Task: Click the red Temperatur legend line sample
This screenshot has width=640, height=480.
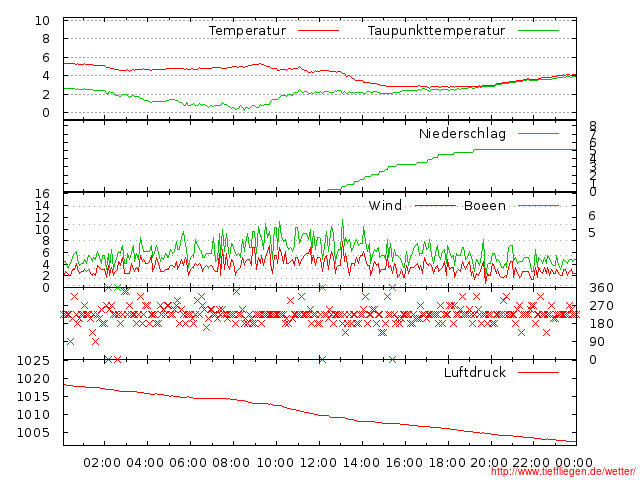Action: click(318, 31)
